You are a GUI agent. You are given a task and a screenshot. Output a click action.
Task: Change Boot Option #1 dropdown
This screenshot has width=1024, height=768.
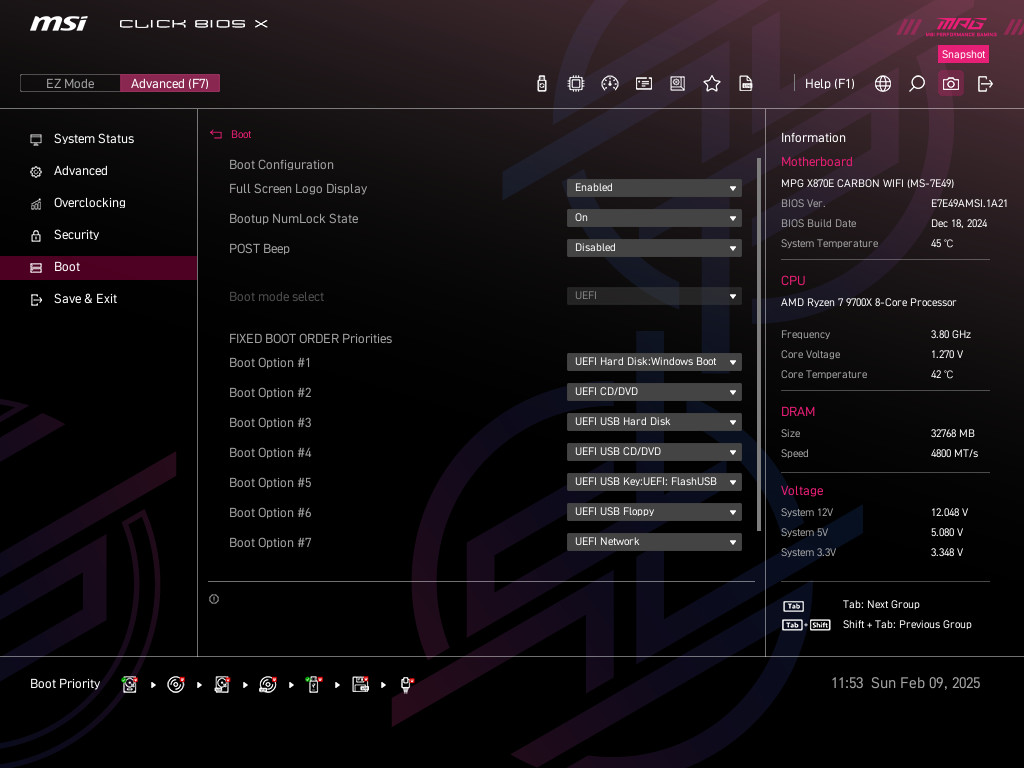coord(654,362)
